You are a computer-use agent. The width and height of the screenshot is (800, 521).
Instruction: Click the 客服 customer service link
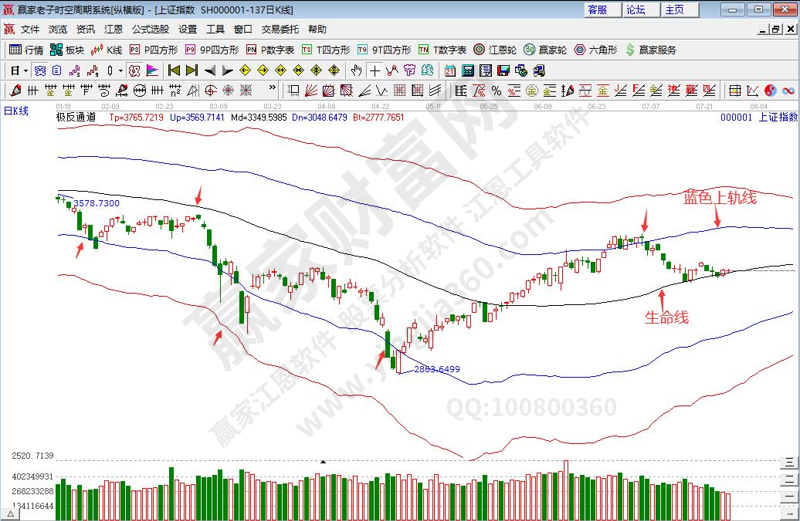tap(598, 9)
